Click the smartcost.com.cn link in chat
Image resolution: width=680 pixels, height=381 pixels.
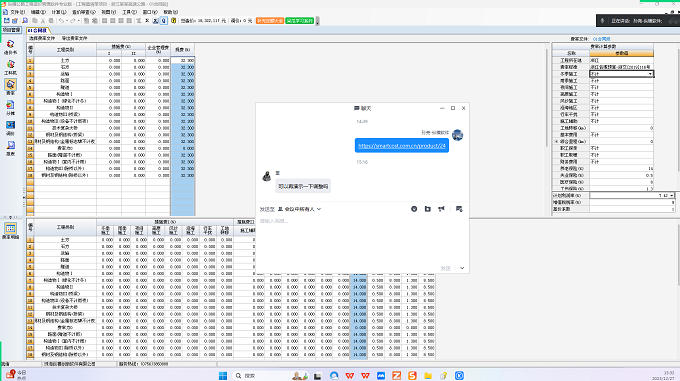coord(402,146)
